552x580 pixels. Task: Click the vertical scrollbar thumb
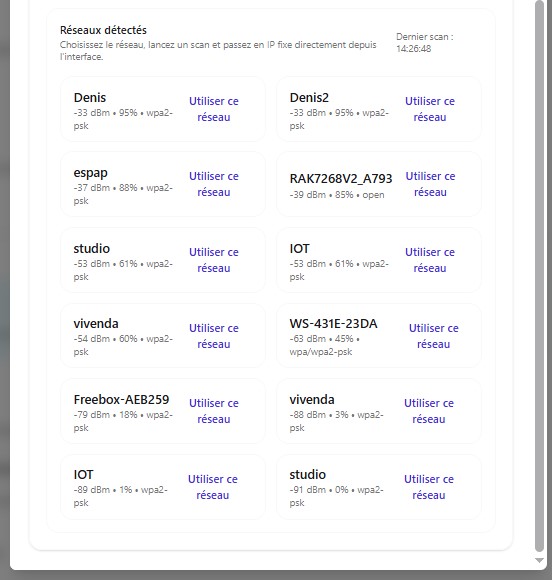[539, 276]
